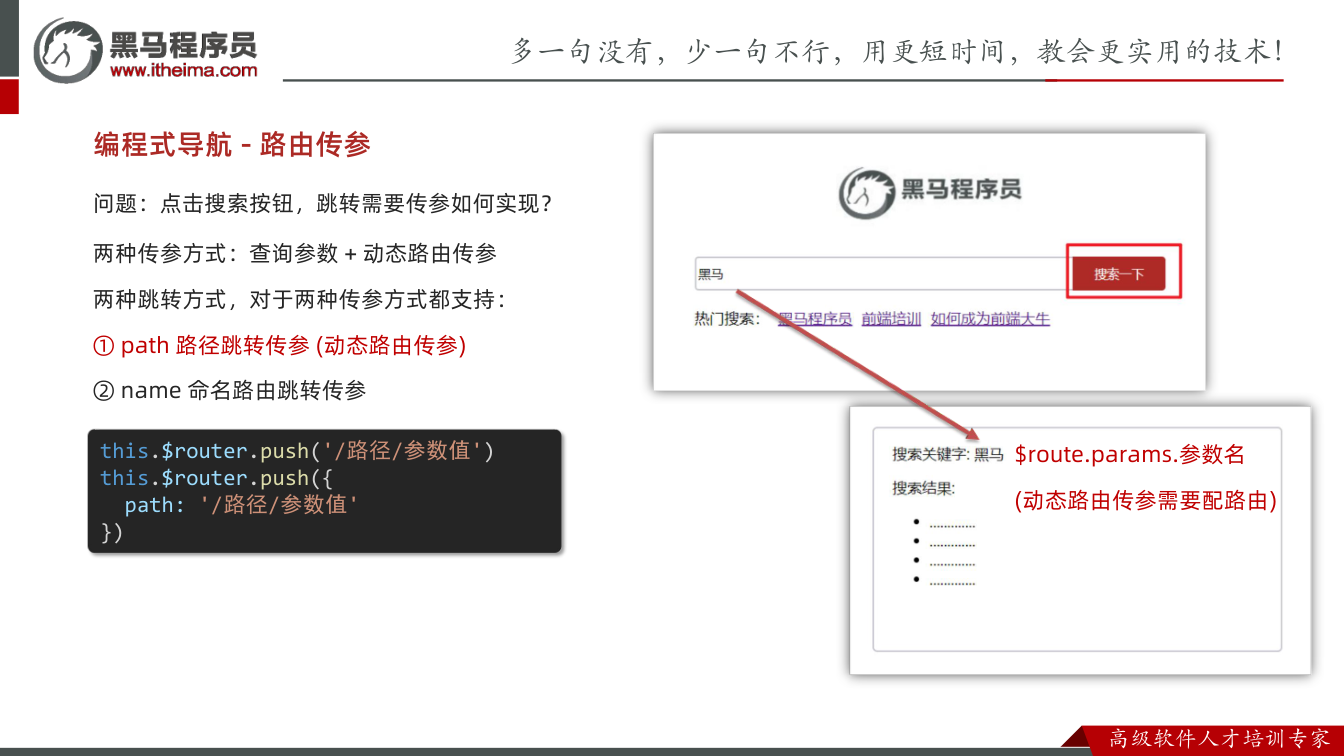Screen dimensions: 1344x756
Task: Click the search input containing 黑马
Action: coord(882,274)
